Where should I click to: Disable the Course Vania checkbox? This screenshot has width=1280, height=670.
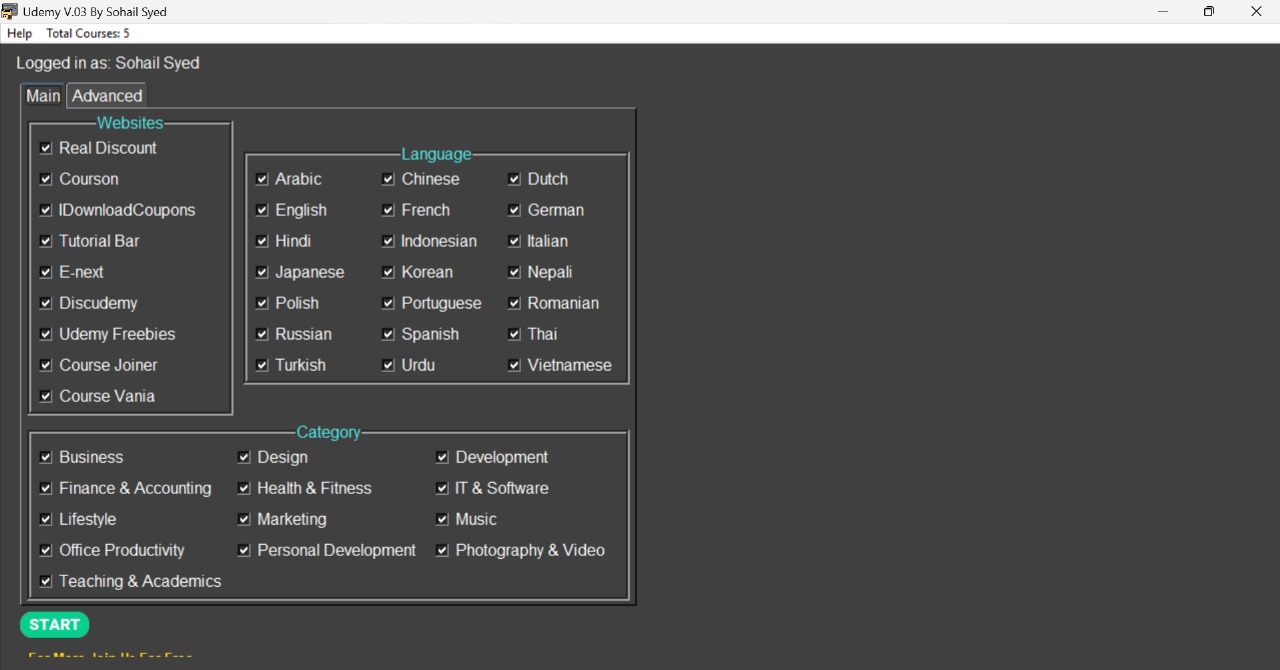point(46,396)
